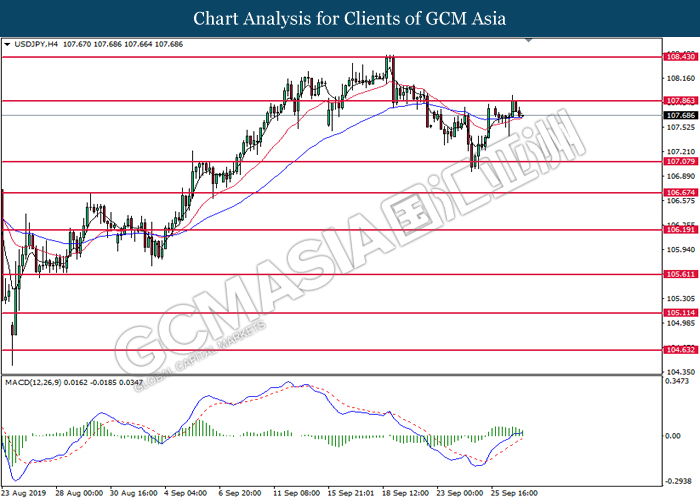Image resolution: width=700 pixels, height=500 pixels.
Task: Click the 106.890 price scale value
Action: (680, 176)
